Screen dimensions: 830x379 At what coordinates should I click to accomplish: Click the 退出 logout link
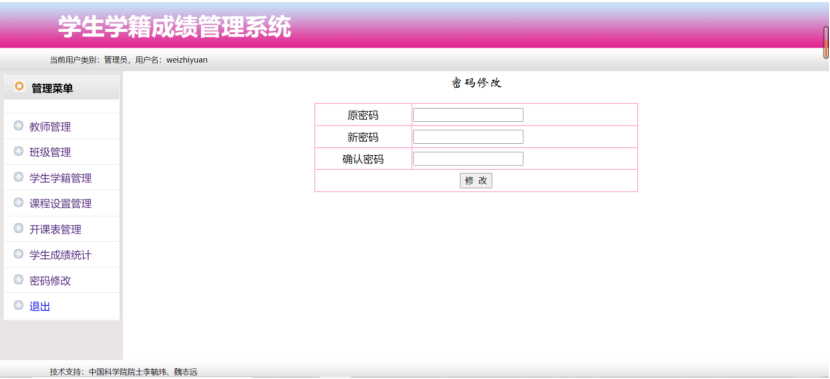tap(40, 306)
